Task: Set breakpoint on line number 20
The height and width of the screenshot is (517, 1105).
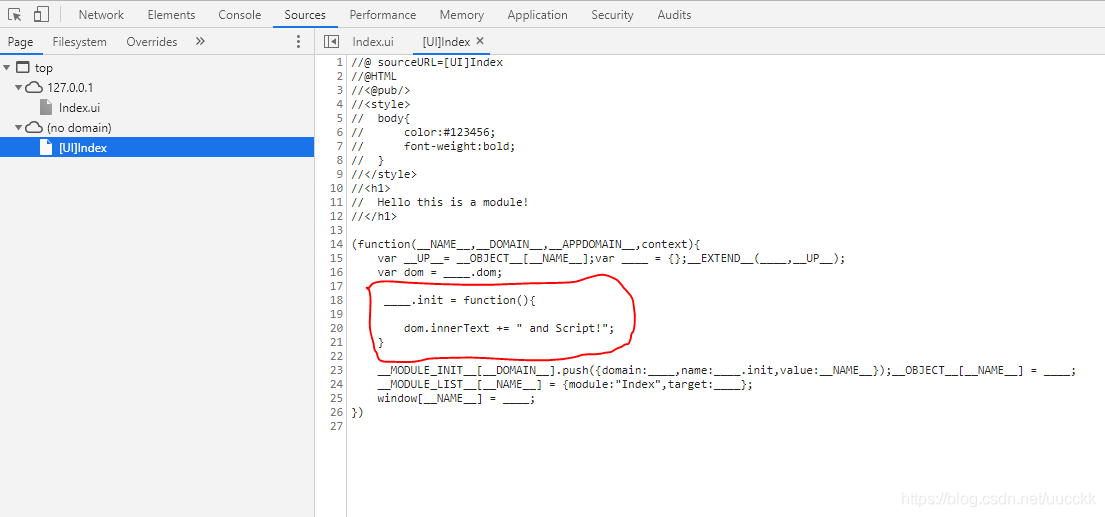Action: 335,328
